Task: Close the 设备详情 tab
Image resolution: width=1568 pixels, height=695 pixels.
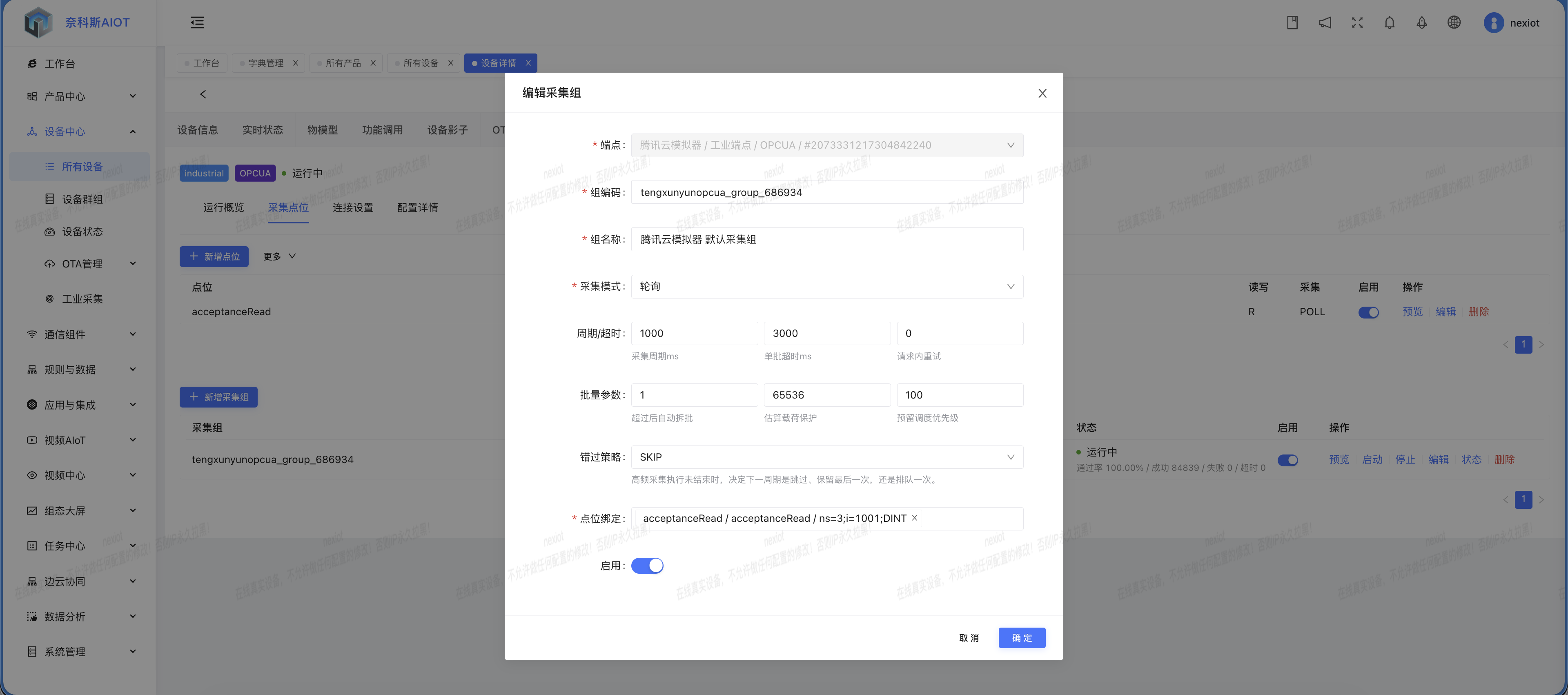Action: pyautogui.click(x=528, y=63)
